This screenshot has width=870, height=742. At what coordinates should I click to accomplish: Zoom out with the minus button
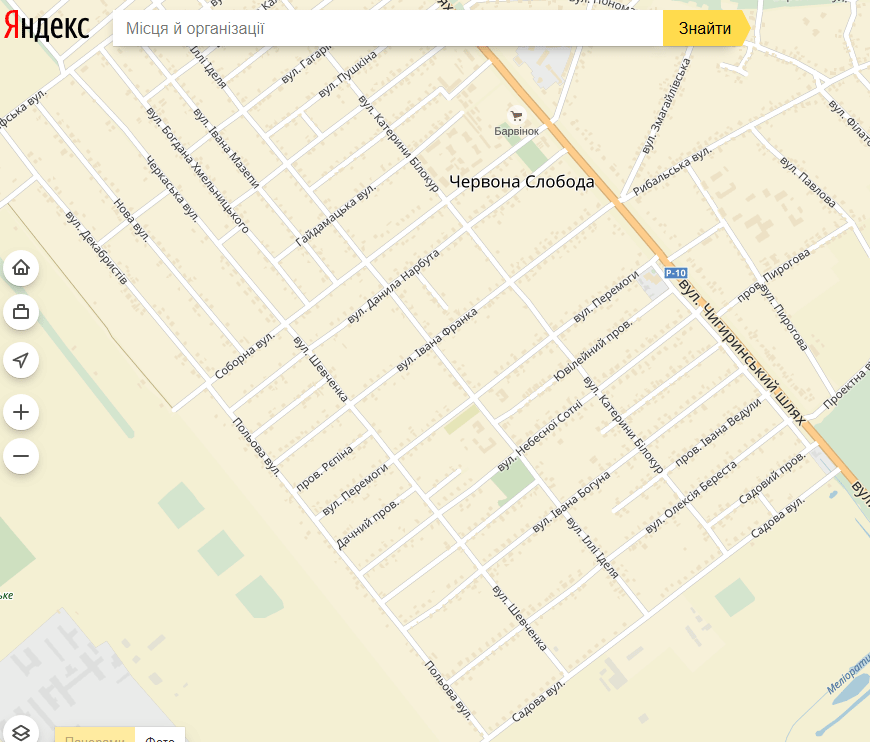coord(21,456)
